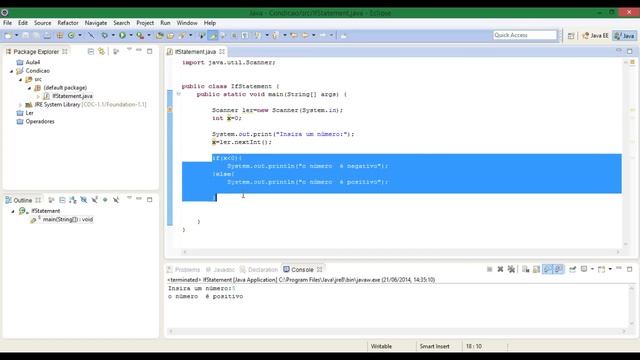The width and height of the screenshot is (640, 360).
Task: Click the New Java Class green icon
Action: pos(71,36)
